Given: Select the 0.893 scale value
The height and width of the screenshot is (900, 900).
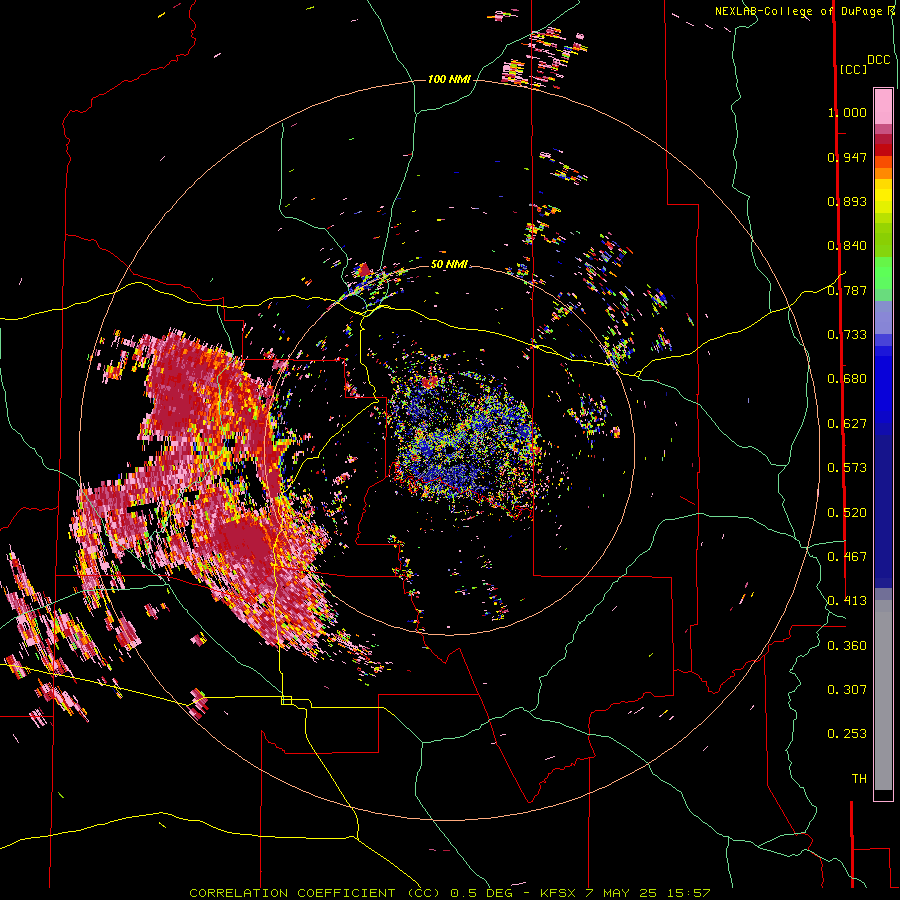Looking at the screenshot, I should (847, 201).
